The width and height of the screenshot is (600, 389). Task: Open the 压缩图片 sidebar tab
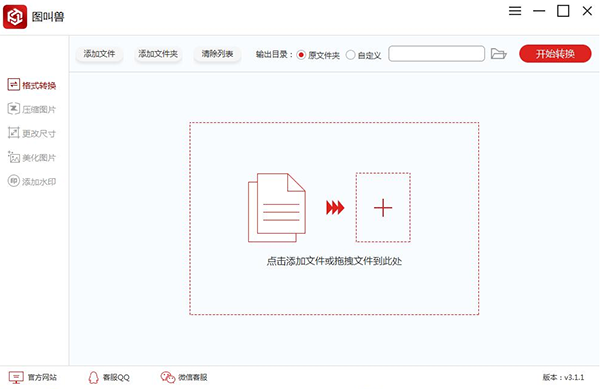32,109
